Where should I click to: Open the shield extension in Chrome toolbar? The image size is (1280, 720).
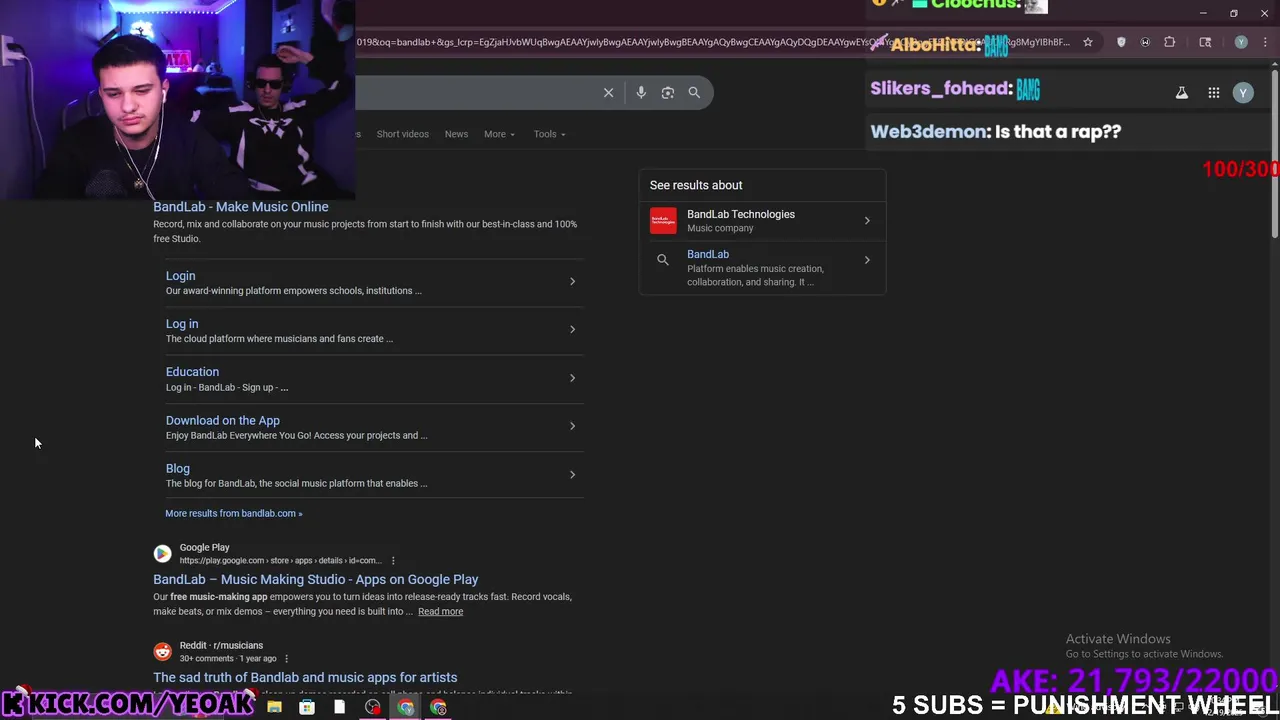pos(1121,42)
